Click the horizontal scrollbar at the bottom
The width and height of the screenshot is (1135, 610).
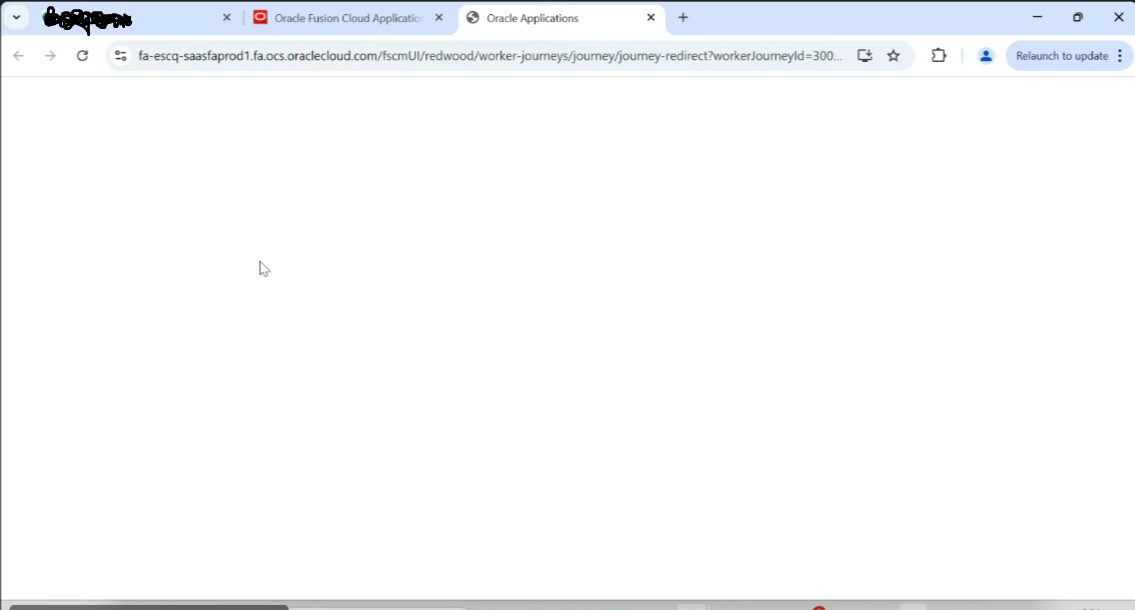150,606
